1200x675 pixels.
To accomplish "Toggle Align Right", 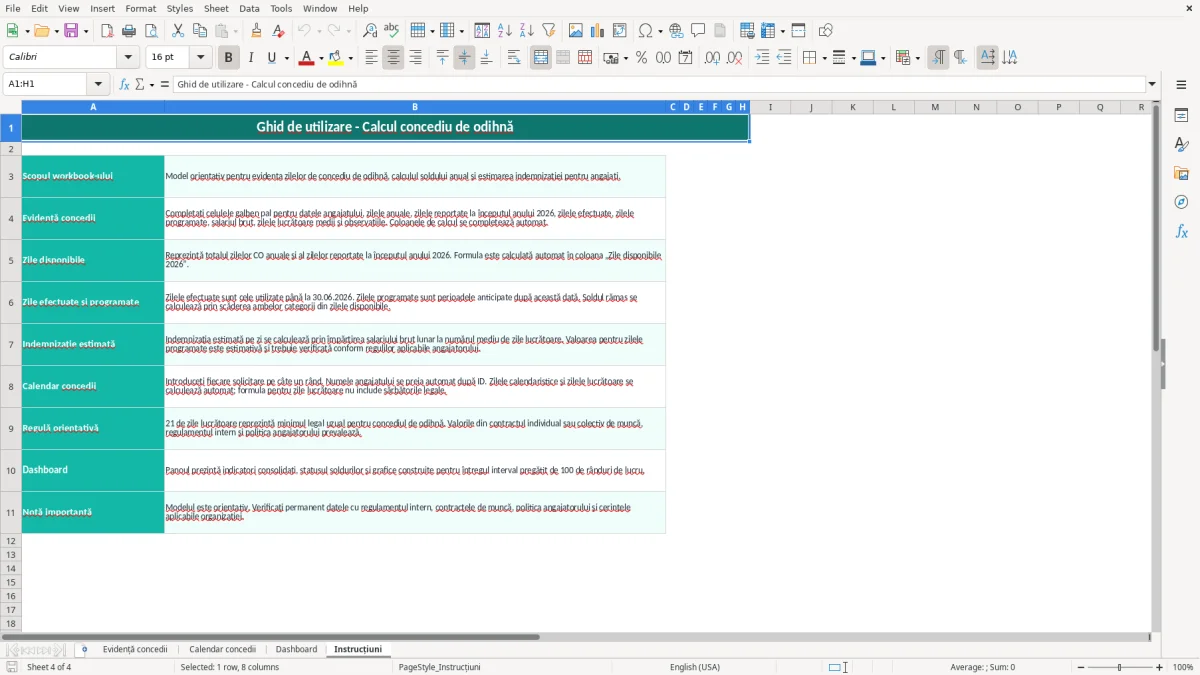I will (x=415, y=58).
